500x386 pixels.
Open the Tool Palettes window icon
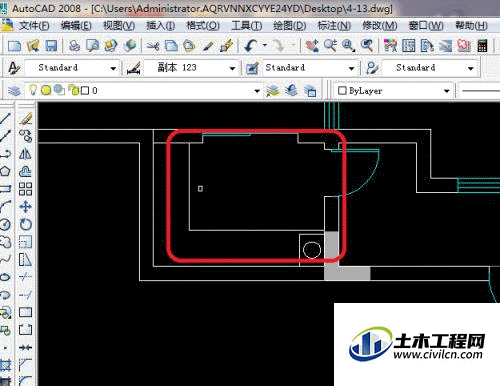pyautogui.click(x=427, y=46)
